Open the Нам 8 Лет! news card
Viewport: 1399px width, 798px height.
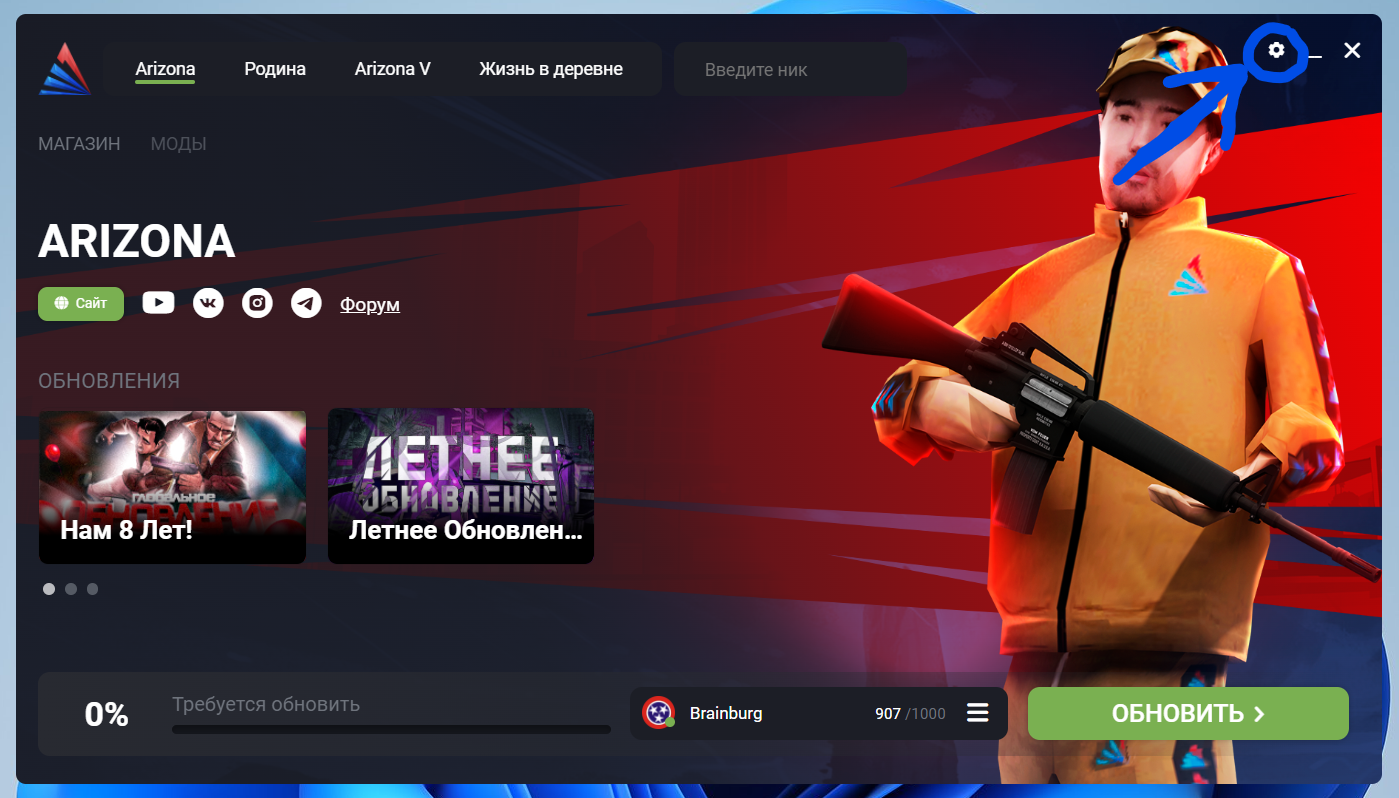172,486
